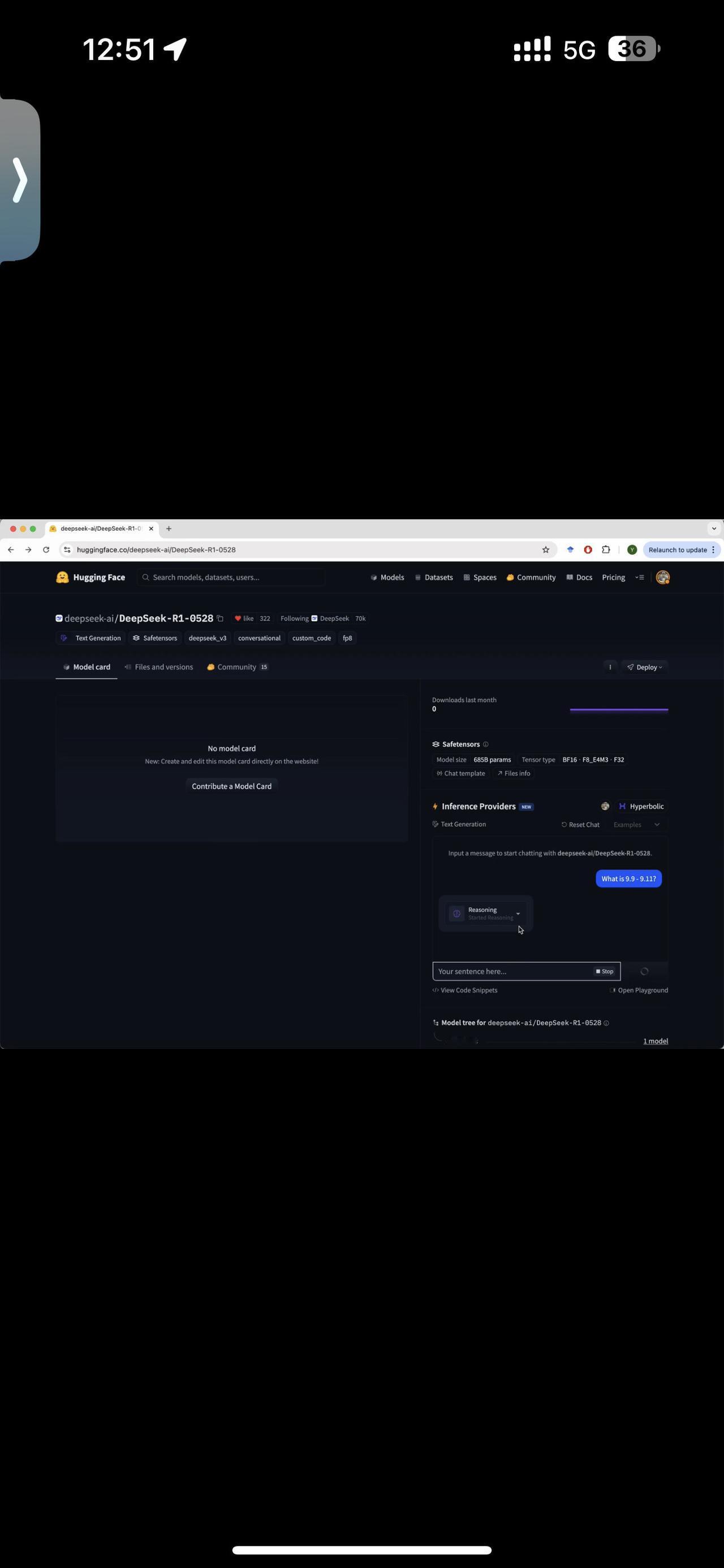Viewport: 724px width, 1568px height.
Task: Copy model name with copy icon
Action: (221, 618)
